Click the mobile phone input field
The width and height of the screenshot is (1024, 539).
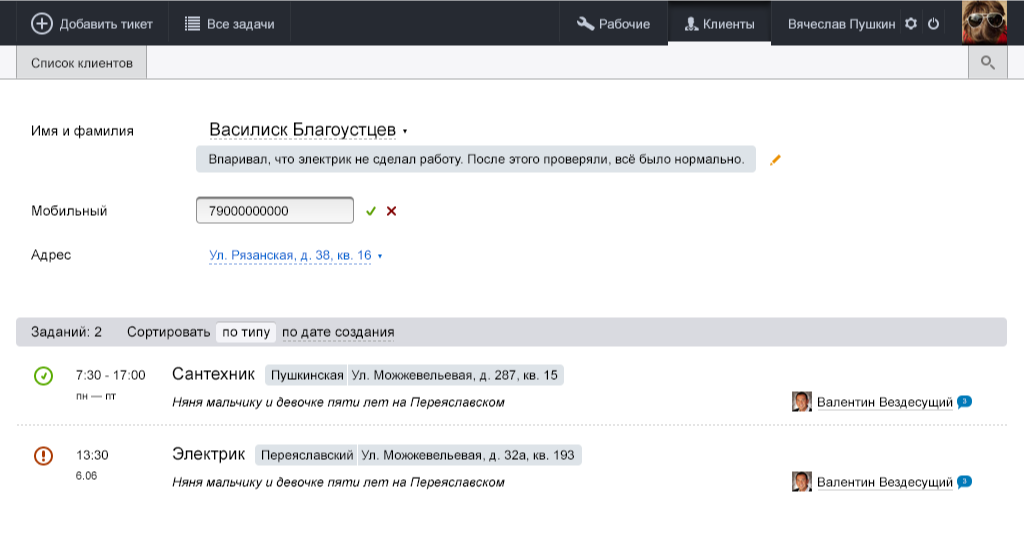(x=275, y=211)
